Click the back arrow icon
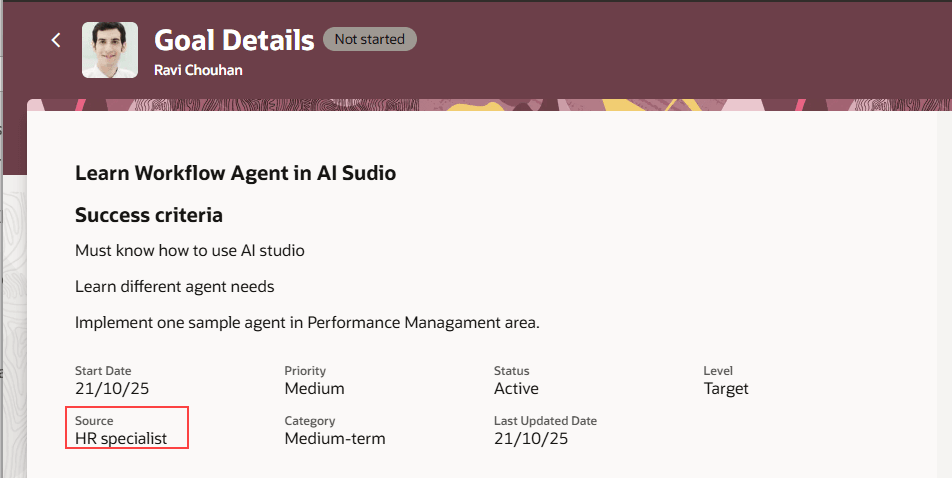Viewport: 952px width, 478px height. (x=56, y=40)
